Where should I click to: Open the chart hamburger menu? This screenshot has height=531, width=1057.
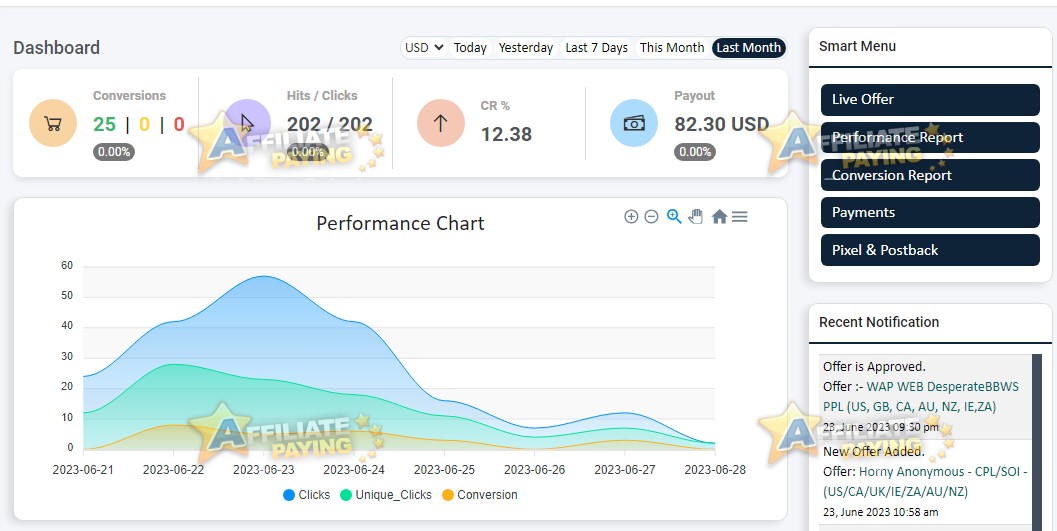point(739,216)
